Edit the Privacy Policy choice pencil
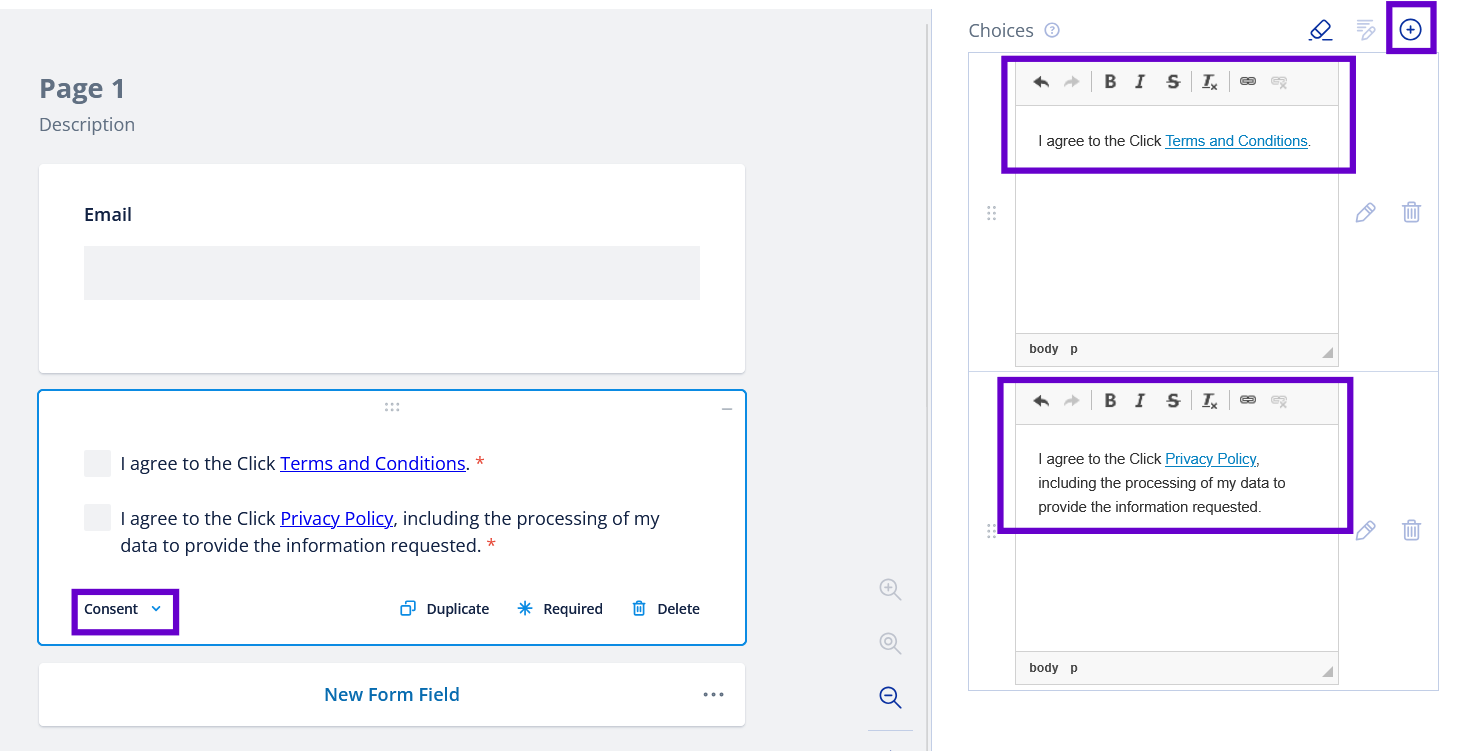This screenshot has height=751, width=1458. coord(1365,530)
